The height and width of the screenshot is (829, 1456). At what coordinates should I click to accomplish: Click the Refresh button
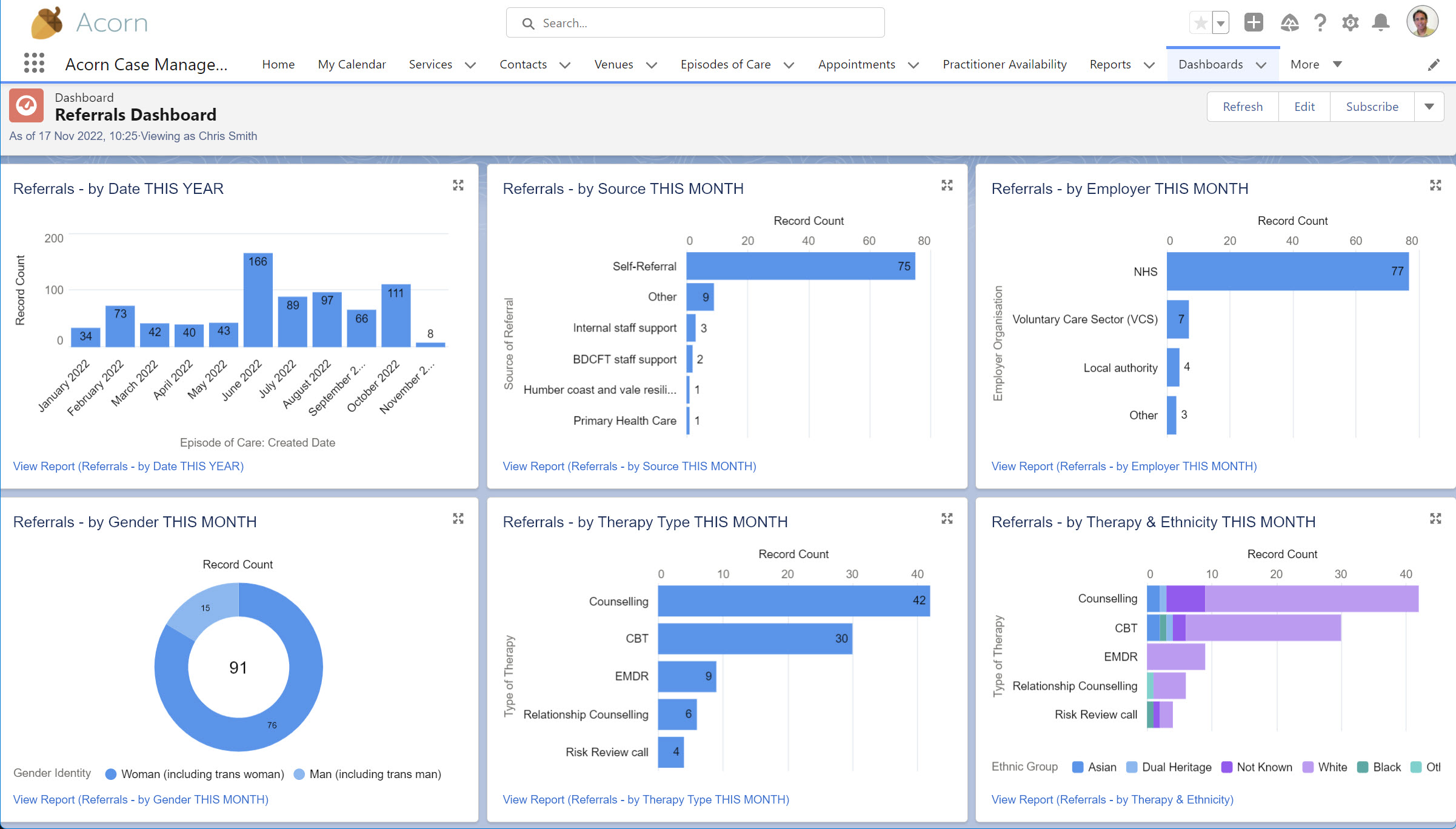(x=1243, y=107)
